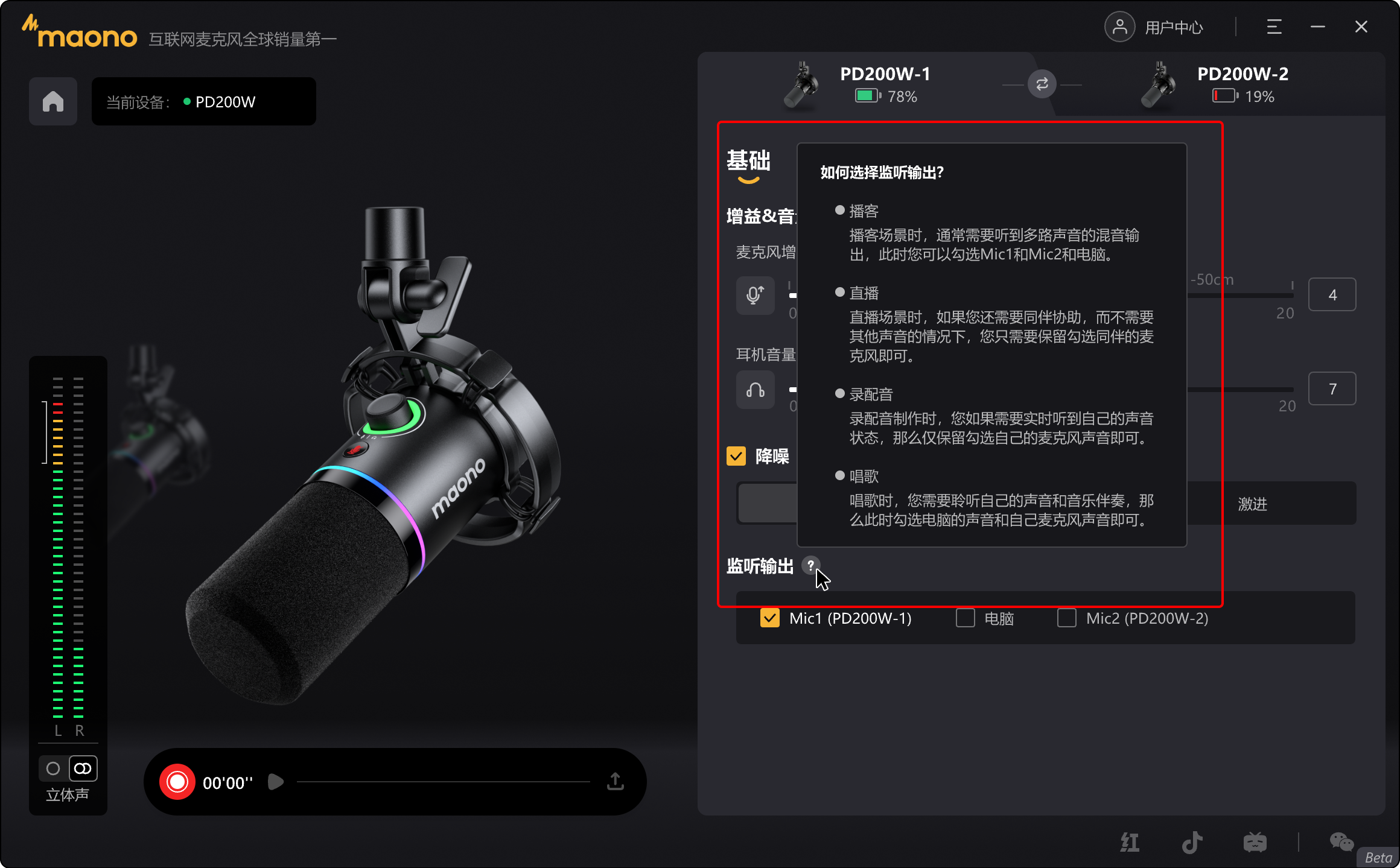Click the PD200W-1 microphone thumbnail
The image size is (1400, 868).
click(x=802, y=85)
